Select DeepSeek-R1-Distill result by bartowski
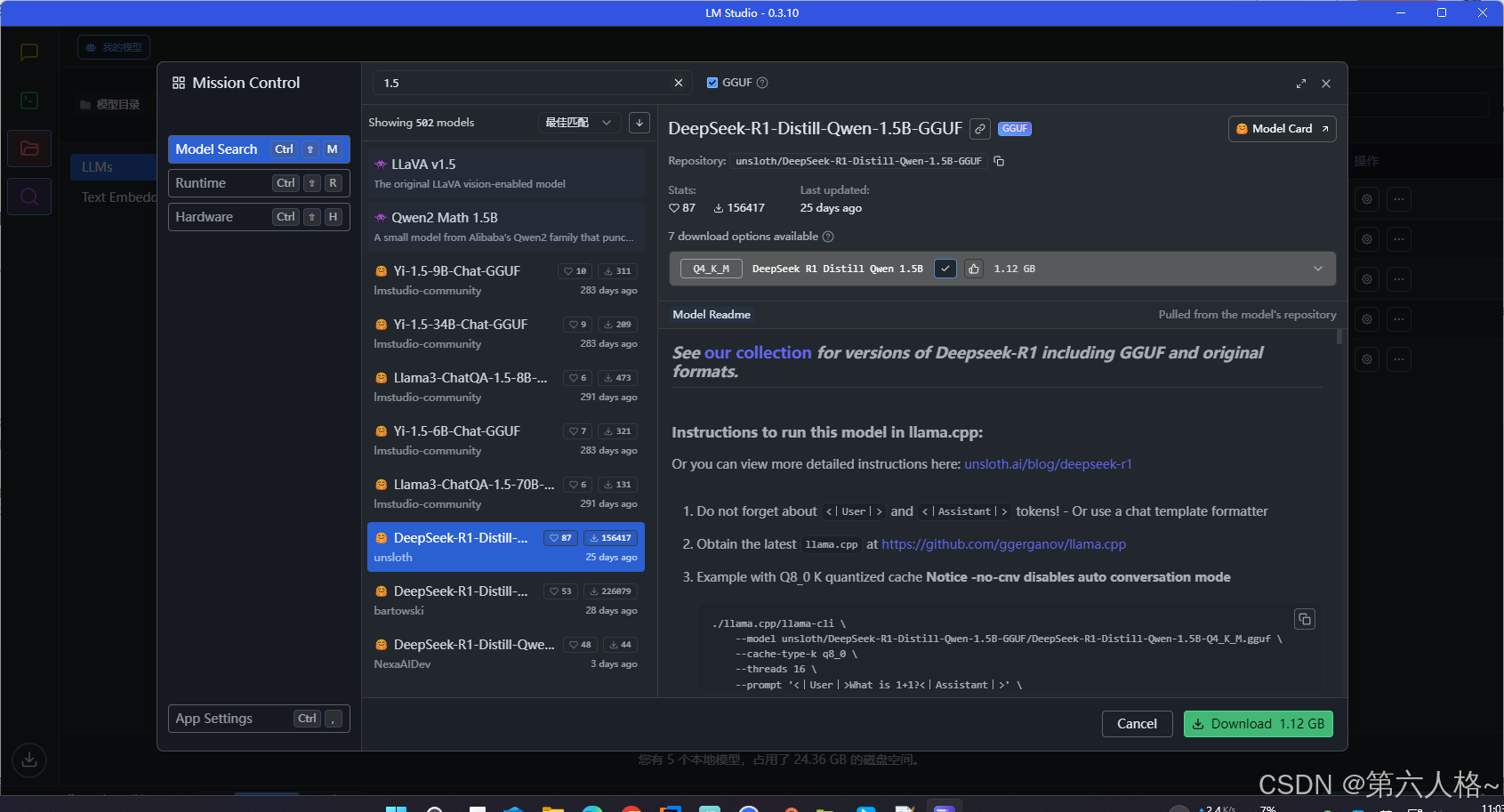 [x=506, y=600]
